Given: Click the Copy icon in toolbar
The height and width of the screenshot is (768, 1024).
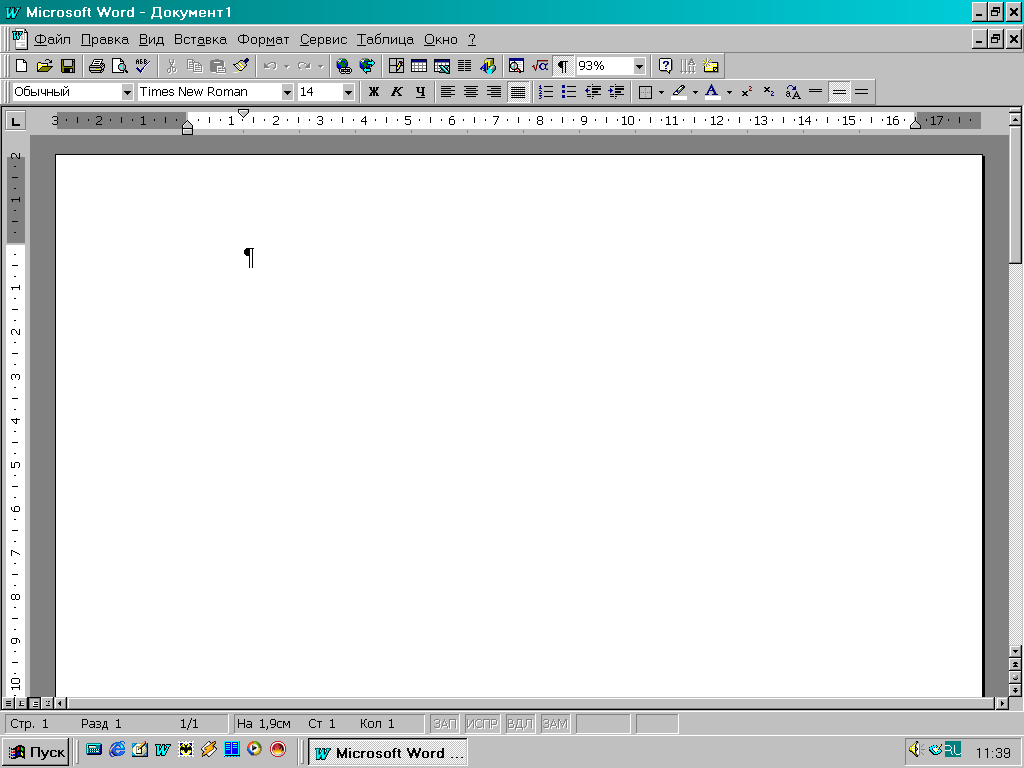Looking at the screenshot, I should click(x=195, y=66).
